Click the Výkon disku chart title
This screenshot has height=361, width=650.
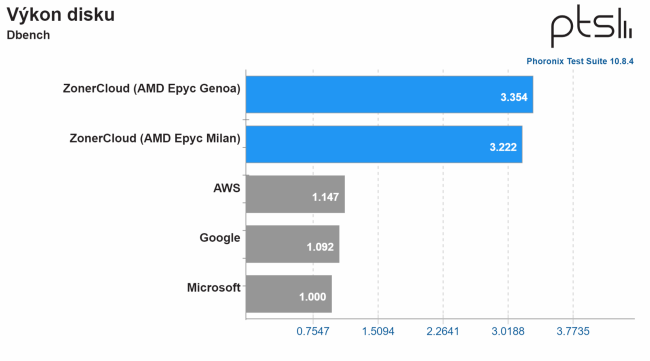pos(61,15)
